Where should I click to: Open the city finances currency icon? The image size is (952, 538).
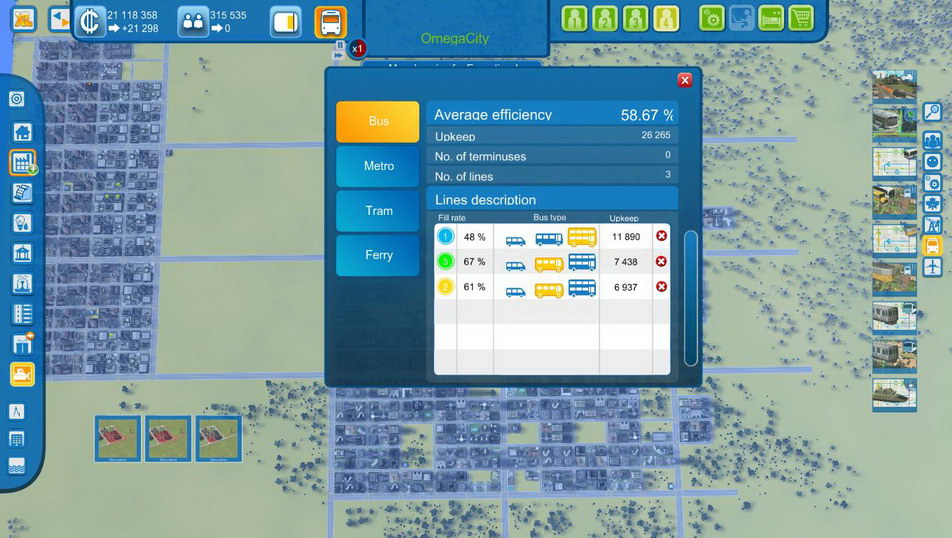point(90,21)
